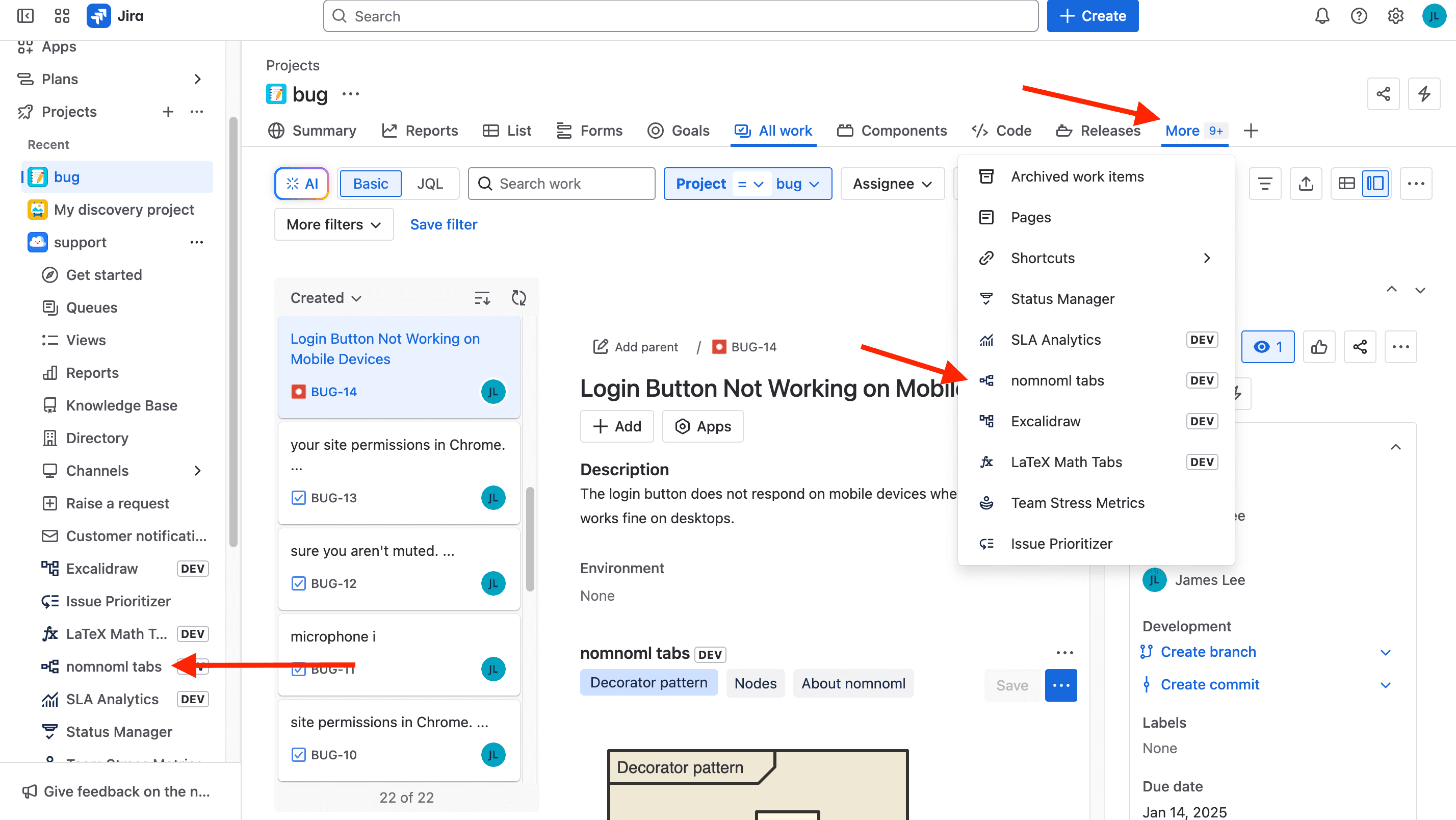Select LaTeX Math Tabs from More menu
Image resolution: width=1456 pixels, height=820 pixels.
[x=1096, y=462]
